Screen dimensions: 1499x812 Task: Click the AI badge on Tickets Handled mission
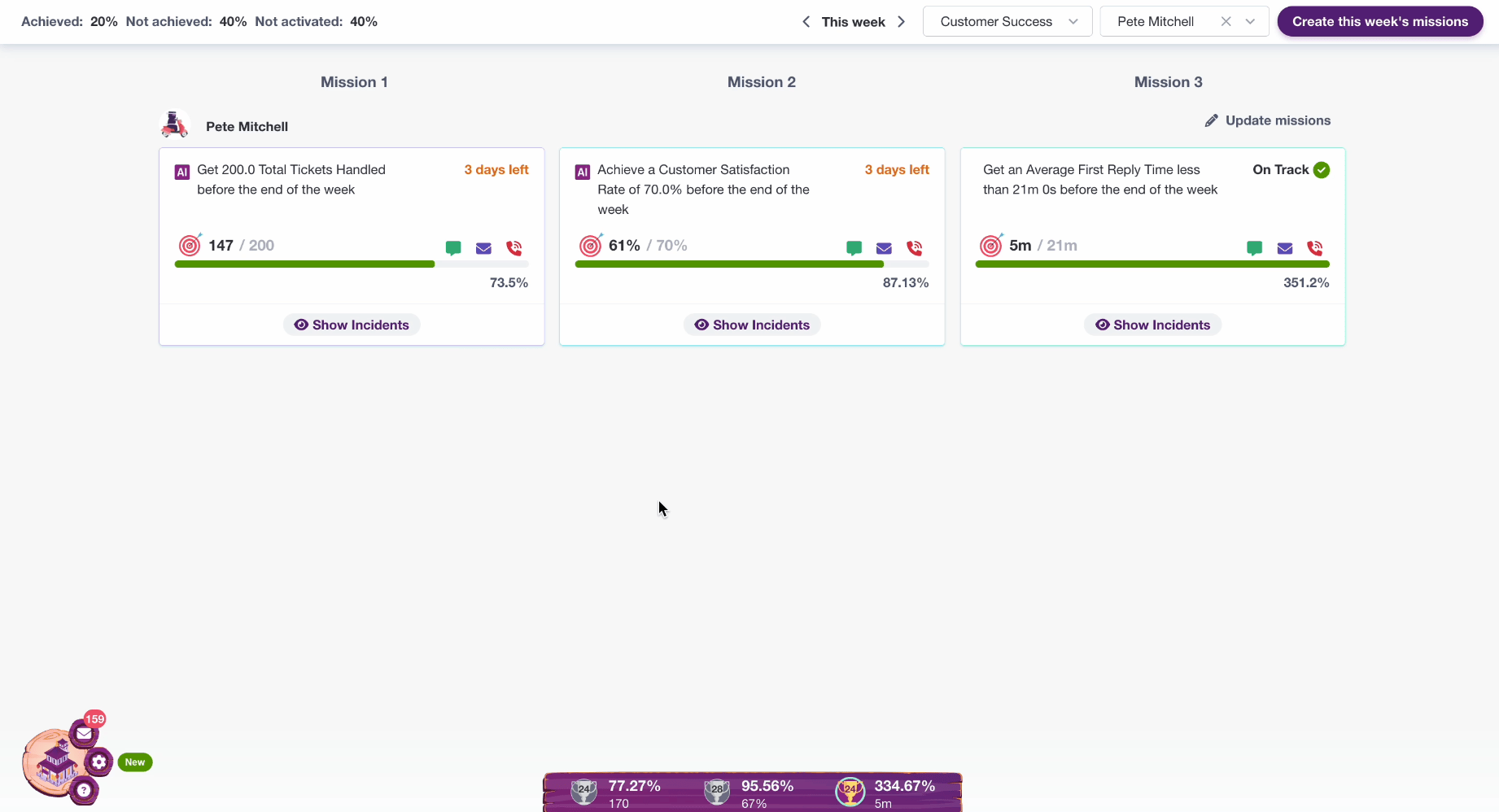182,172
